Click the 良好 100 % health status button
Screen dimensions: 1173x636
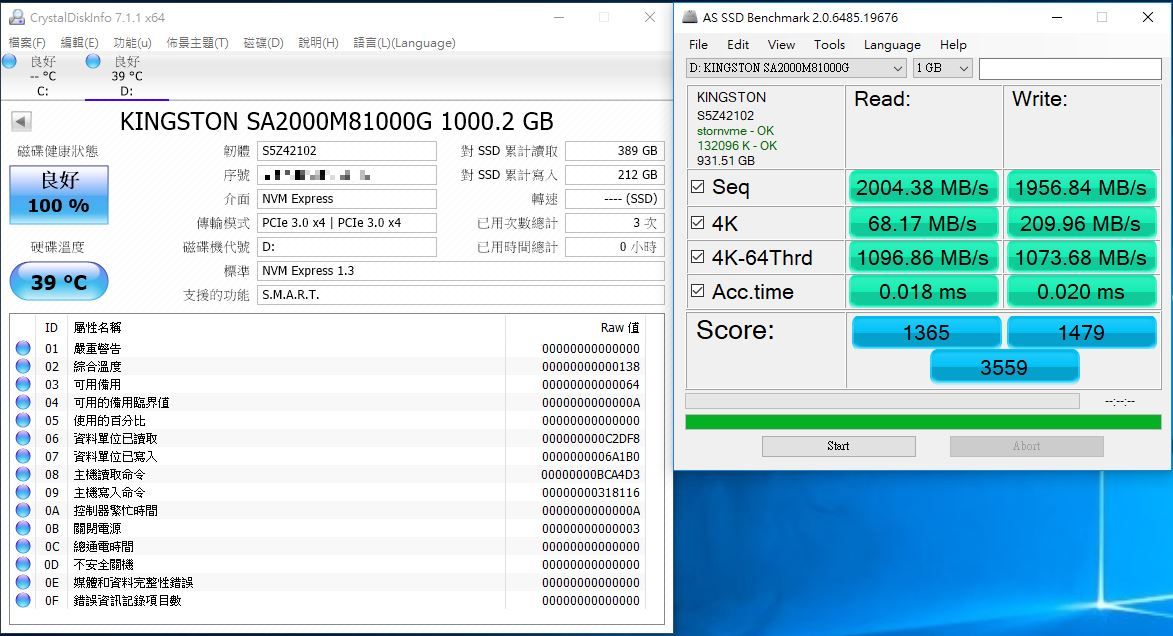coord(59,195)
